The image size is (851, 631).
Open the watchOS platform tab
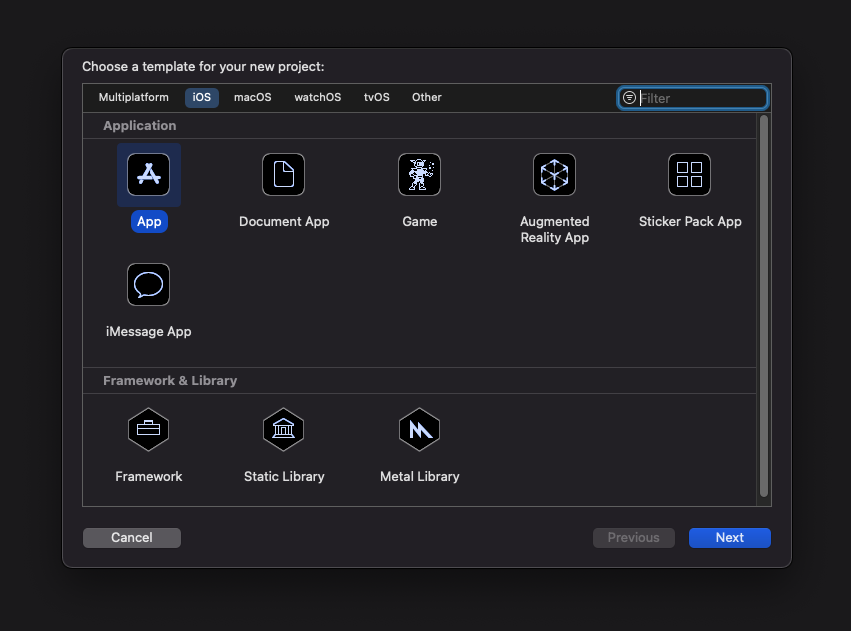[317, 97]
